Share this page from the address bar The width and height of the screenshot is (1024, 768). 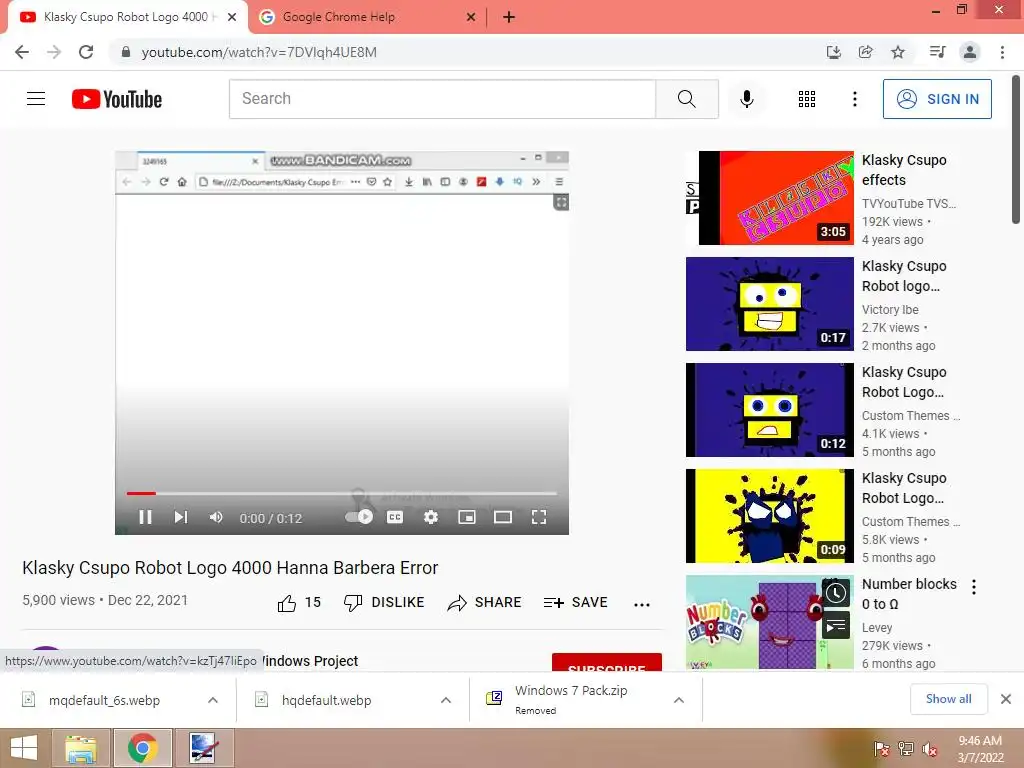pos(866,52)
